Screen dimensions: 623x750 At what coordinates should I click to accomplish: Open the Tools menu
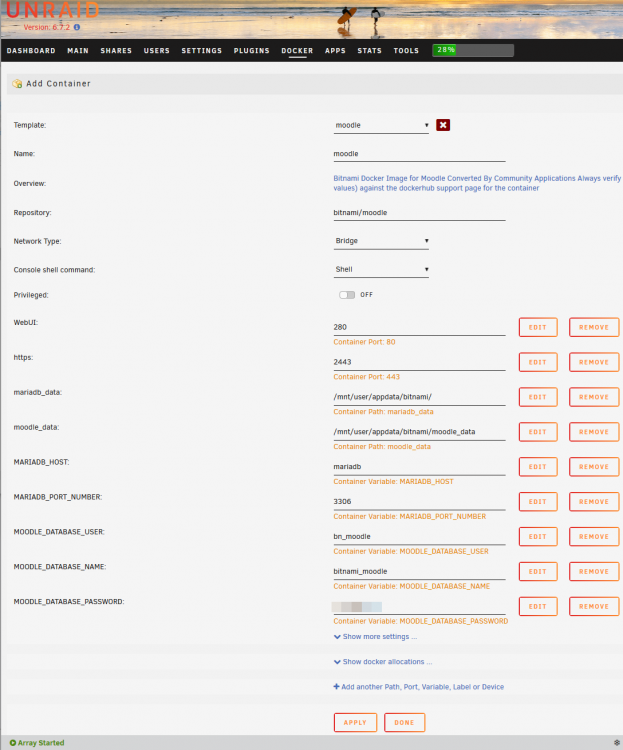click(406, 51)
